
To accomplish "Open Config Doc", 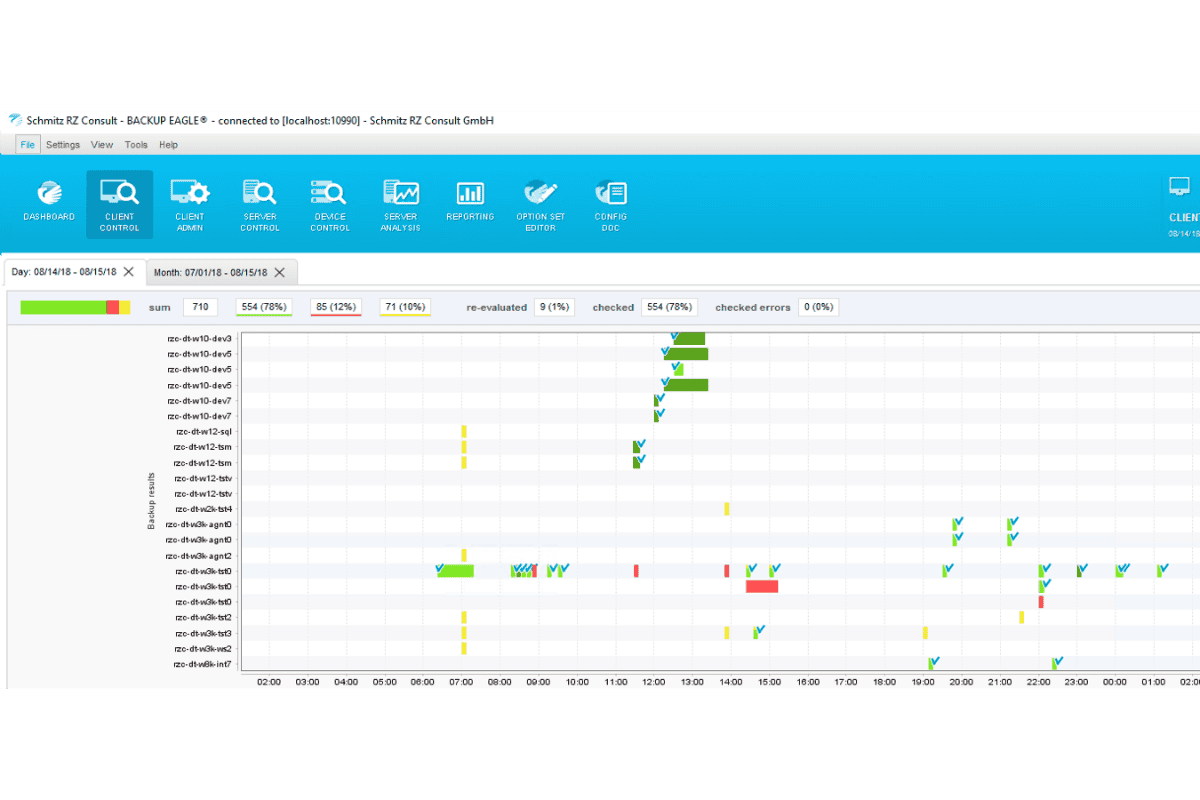I will 610,204.
